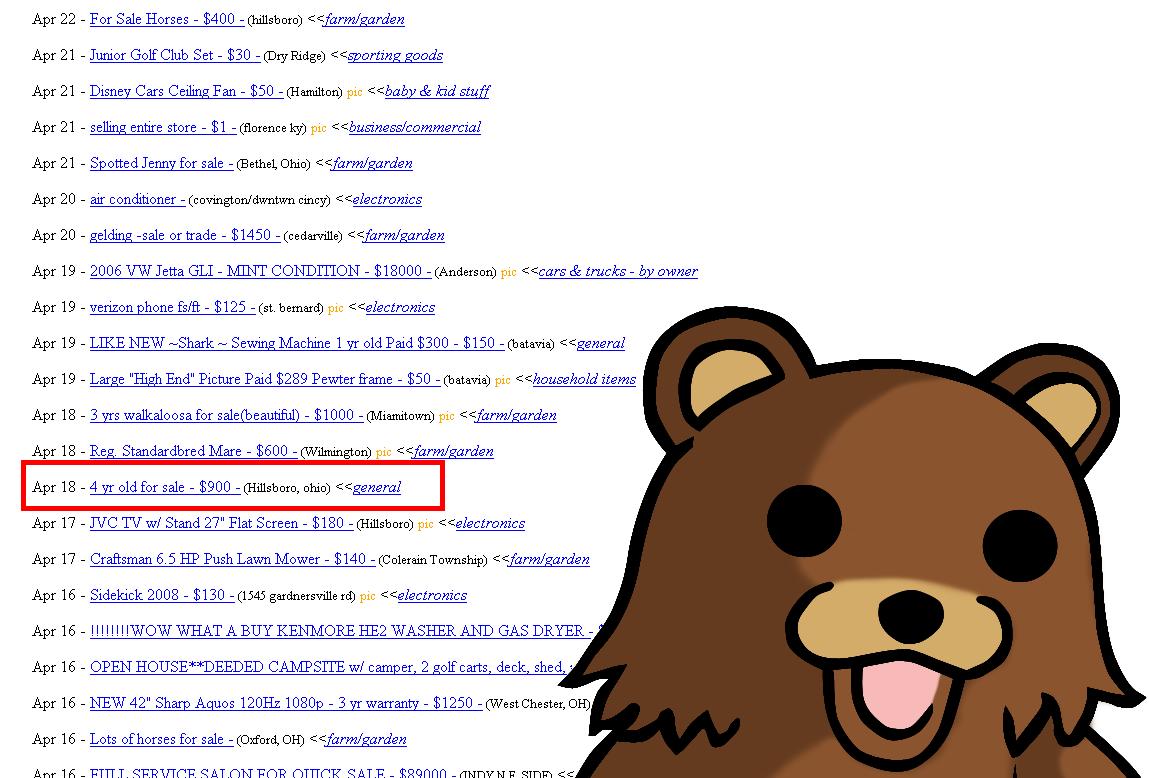
Task: Open 'NEW 42" Sharp Aquos 120Hz 1080p' listing
Action: tap(286, 703)
